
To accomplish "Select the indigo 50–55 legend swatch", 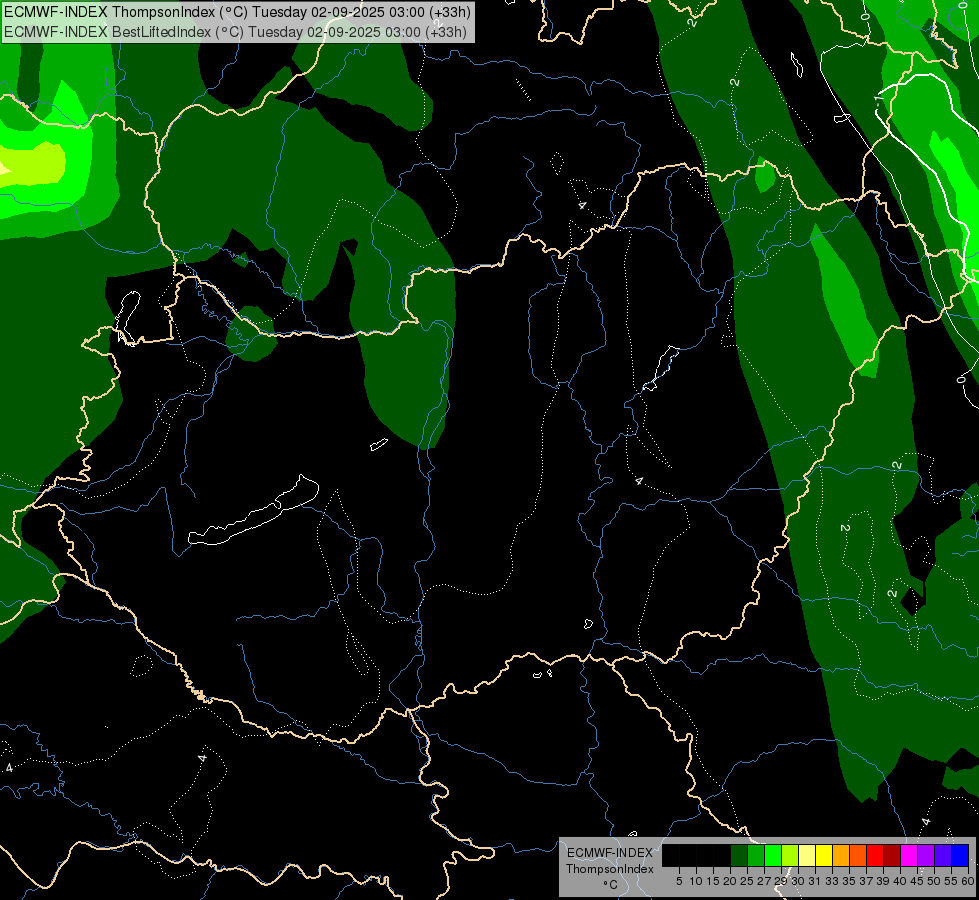I will pyautogui.click(x=943, y=855).
